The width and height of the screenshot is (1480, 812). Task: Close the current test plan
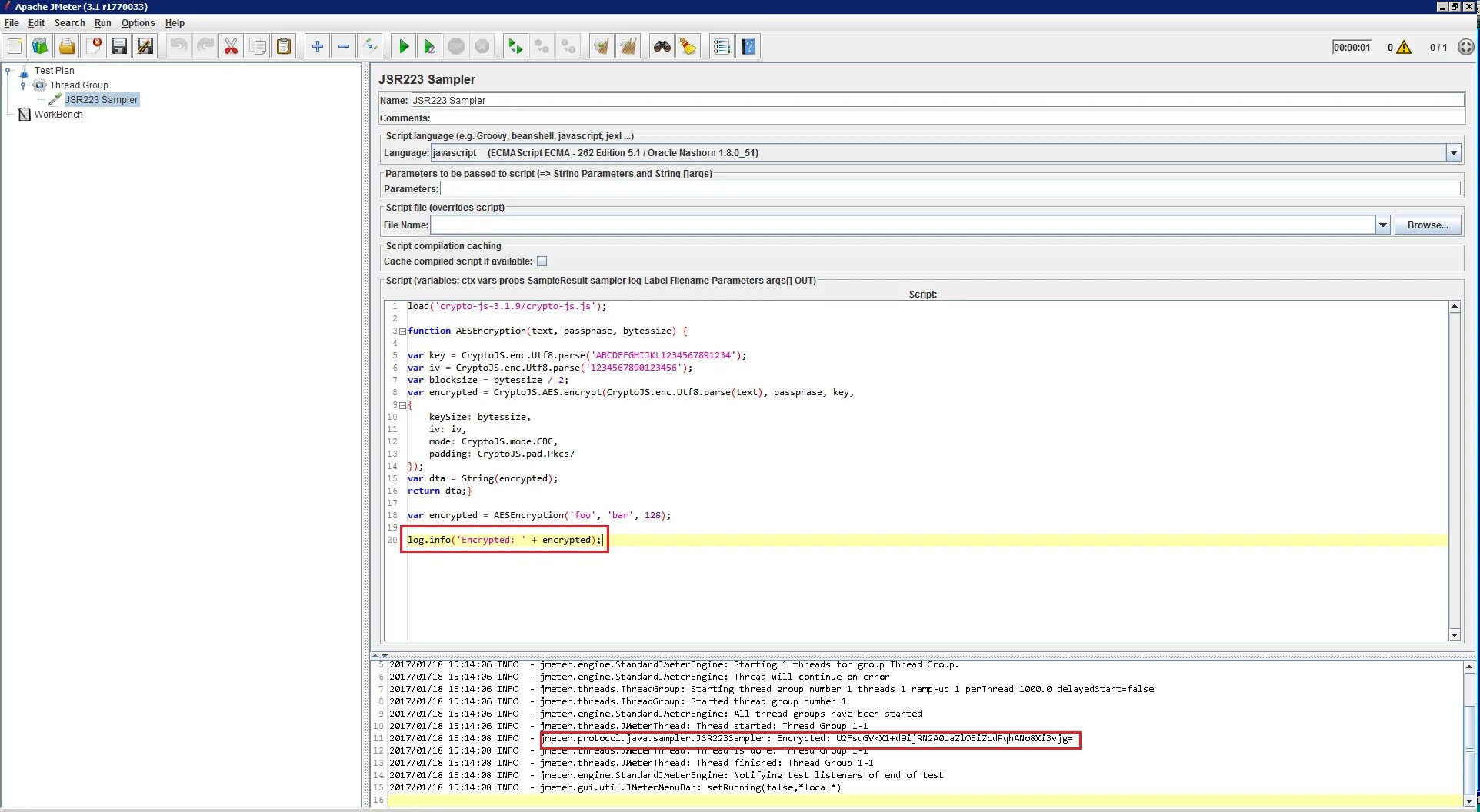pos(93,47)
